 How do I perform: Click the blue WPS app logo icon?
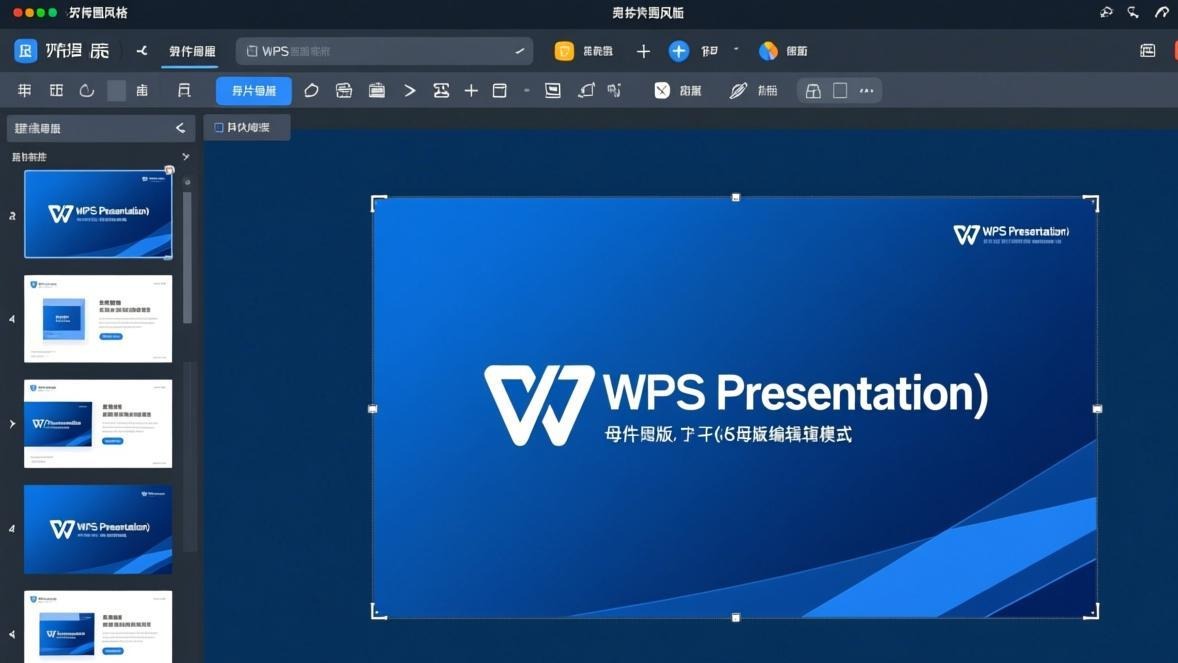click(x=26, y=50)
